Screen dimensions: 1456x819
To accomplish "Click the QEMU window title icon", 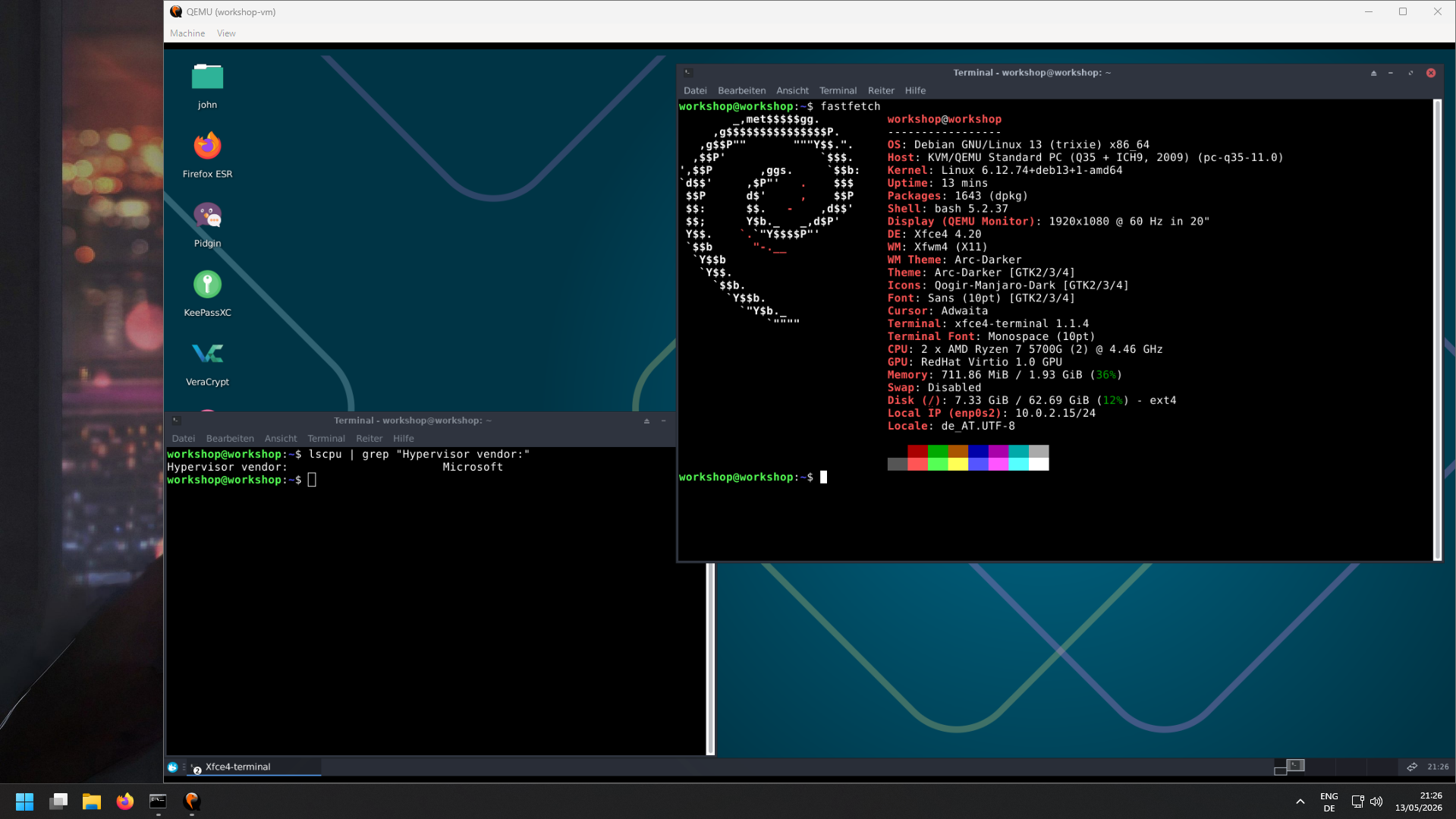I will coord(176,11).
